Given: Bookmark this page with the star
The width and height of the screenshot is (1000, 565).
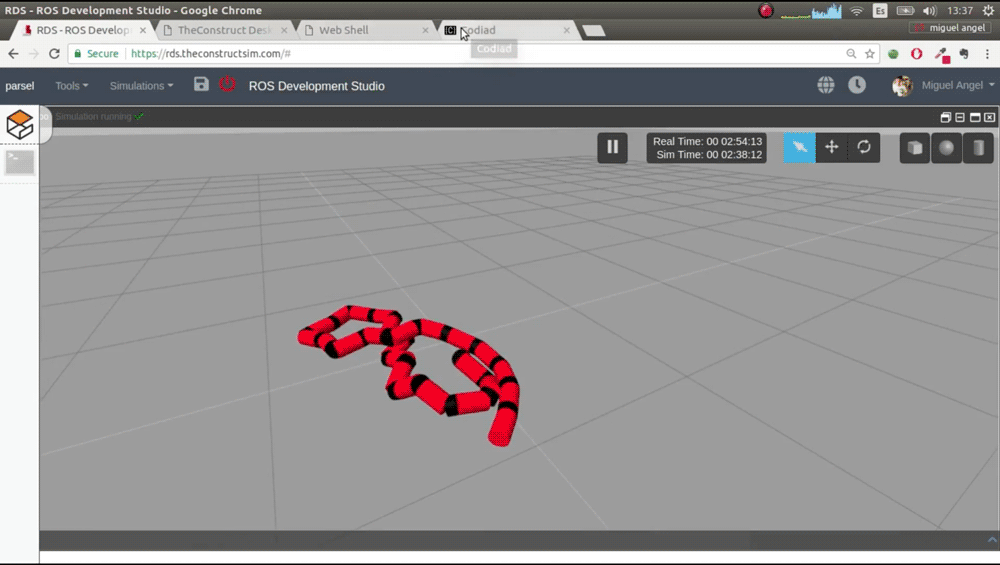Looking at the screenshot, I should click(x=869, y=54).
